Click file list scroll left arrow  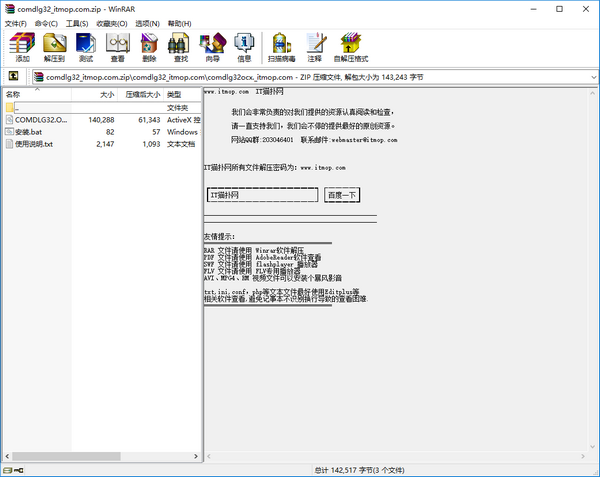click(7, 456)
